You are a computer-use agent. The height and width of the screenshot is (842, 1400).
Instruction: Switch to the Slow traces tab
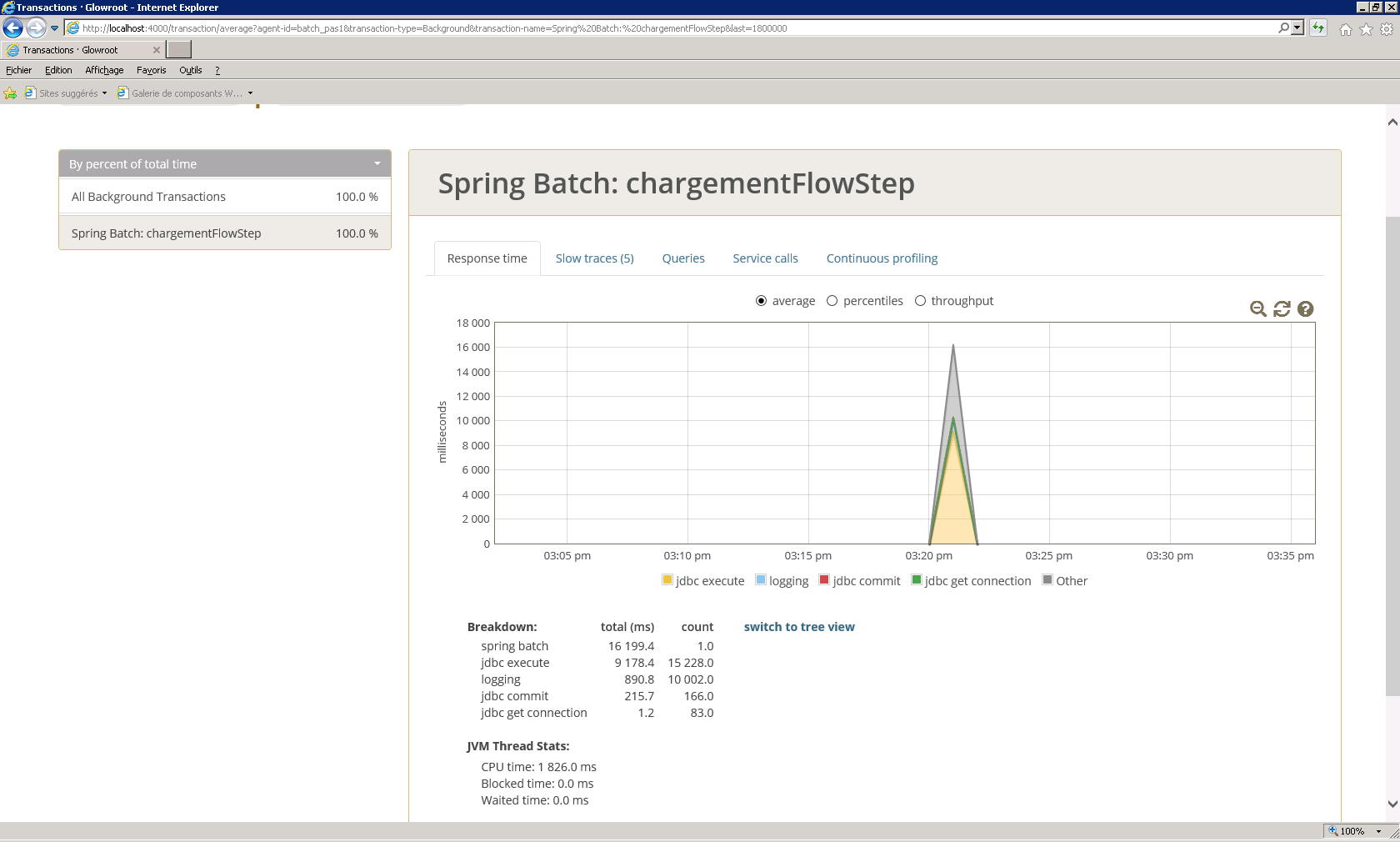(x=594, y=258)
